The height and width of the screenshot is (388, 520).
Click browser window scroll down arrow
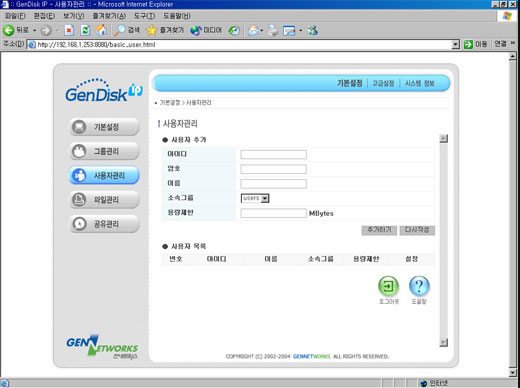pyautogui.click(x=513, y=372)
